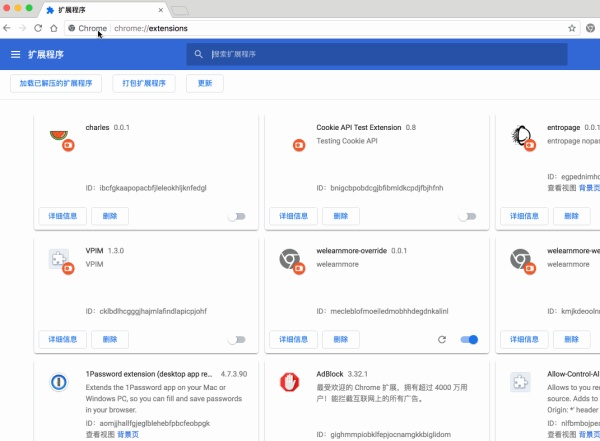Click the search magnifier icon
The width and height of the screenshot is (600, 441).
click(198, 54)
